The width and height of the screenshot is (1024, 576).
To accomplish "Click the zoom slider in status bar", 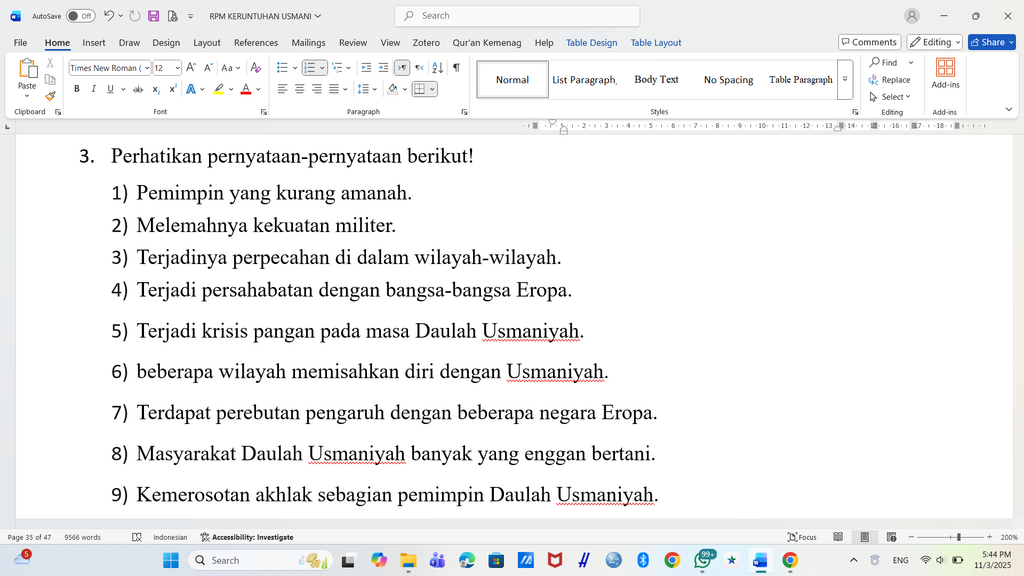I will pyautogui.click(x=950, y=537).
